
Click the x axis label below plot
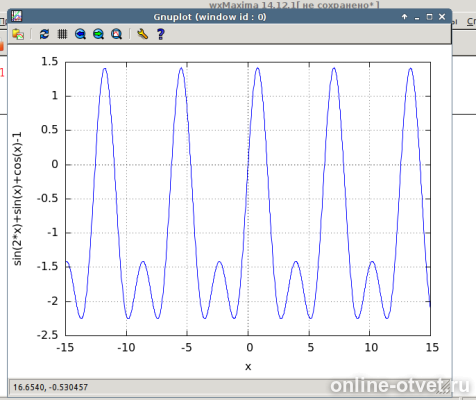click(x=248, y=367)
